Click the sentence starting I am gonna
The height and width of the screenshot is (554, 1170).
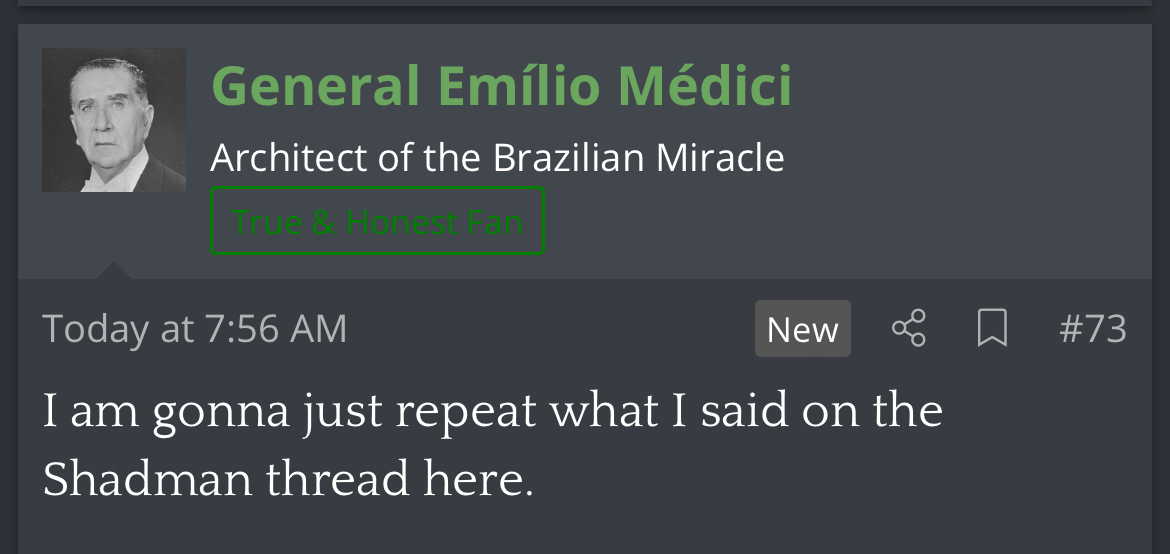492,412
